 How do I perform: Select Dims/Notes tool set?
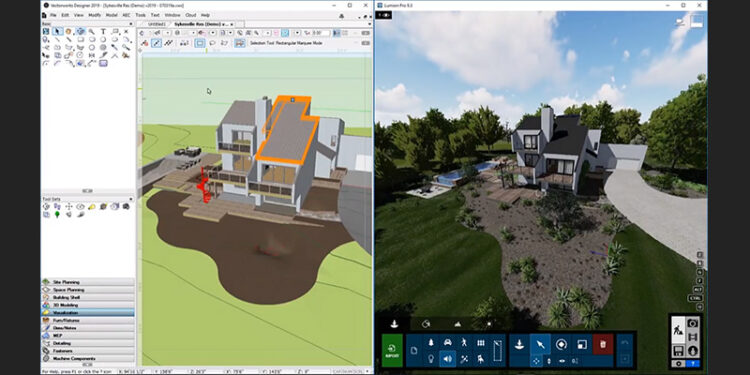coord(88,328)
